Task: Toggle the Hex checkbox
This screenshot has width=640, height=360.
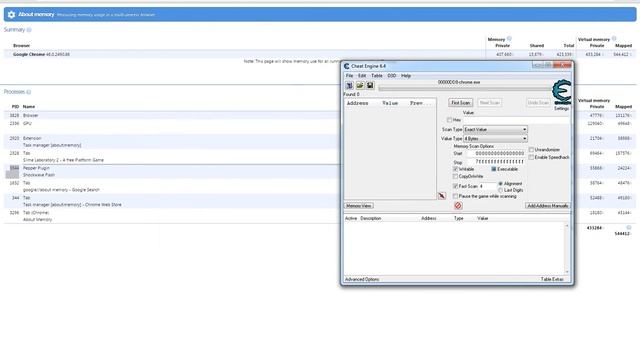Action: tap(449, 120)
